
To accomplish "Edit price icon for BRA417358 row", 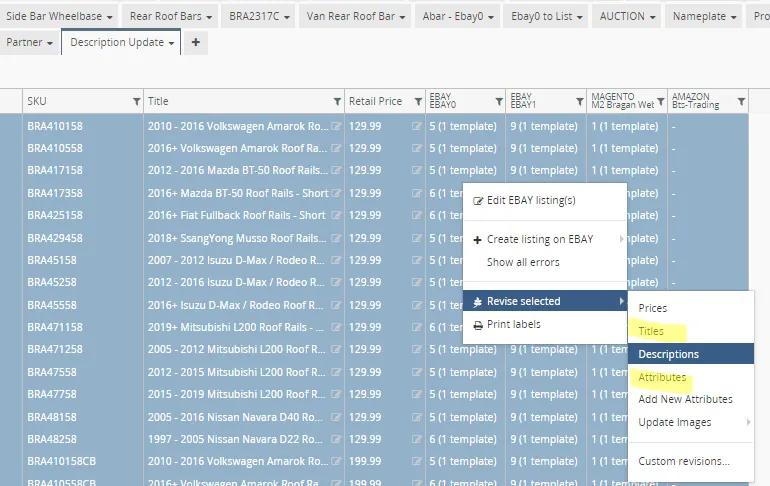I will point(416,193).
